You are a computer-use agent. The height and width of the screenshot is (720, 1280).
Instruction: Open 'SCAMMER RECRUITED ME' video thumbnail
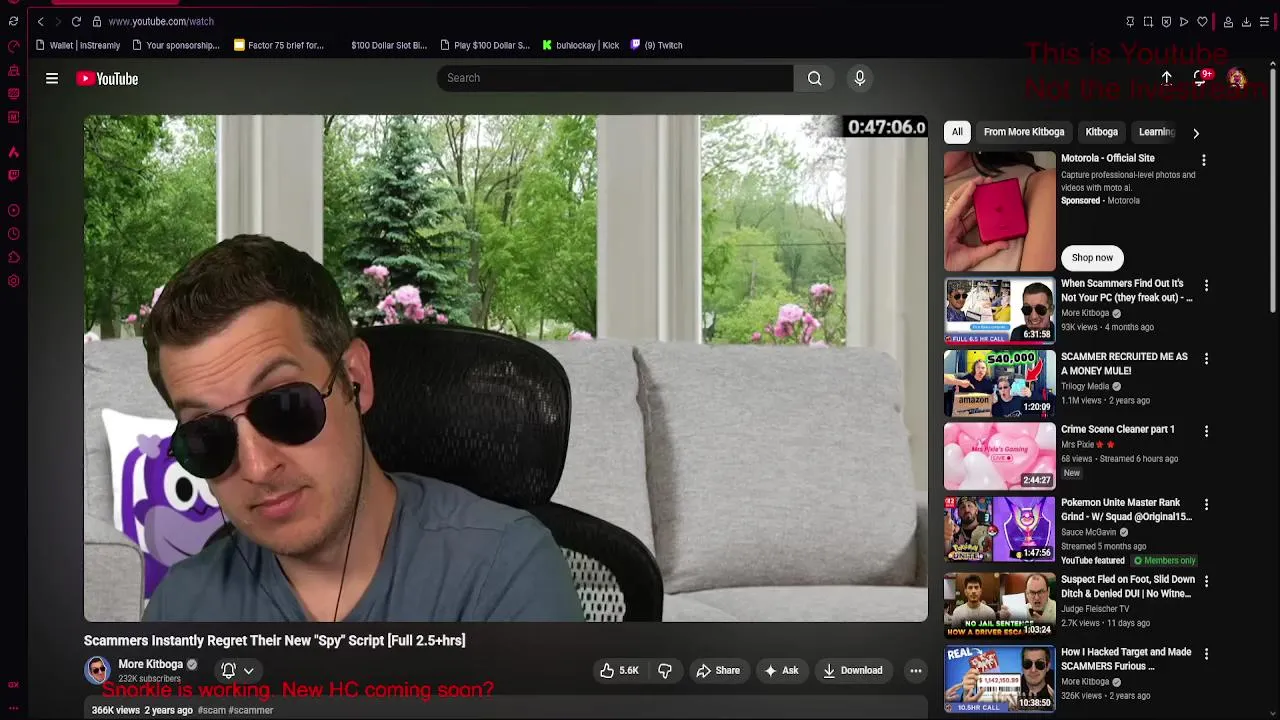[x=999, y=383]
